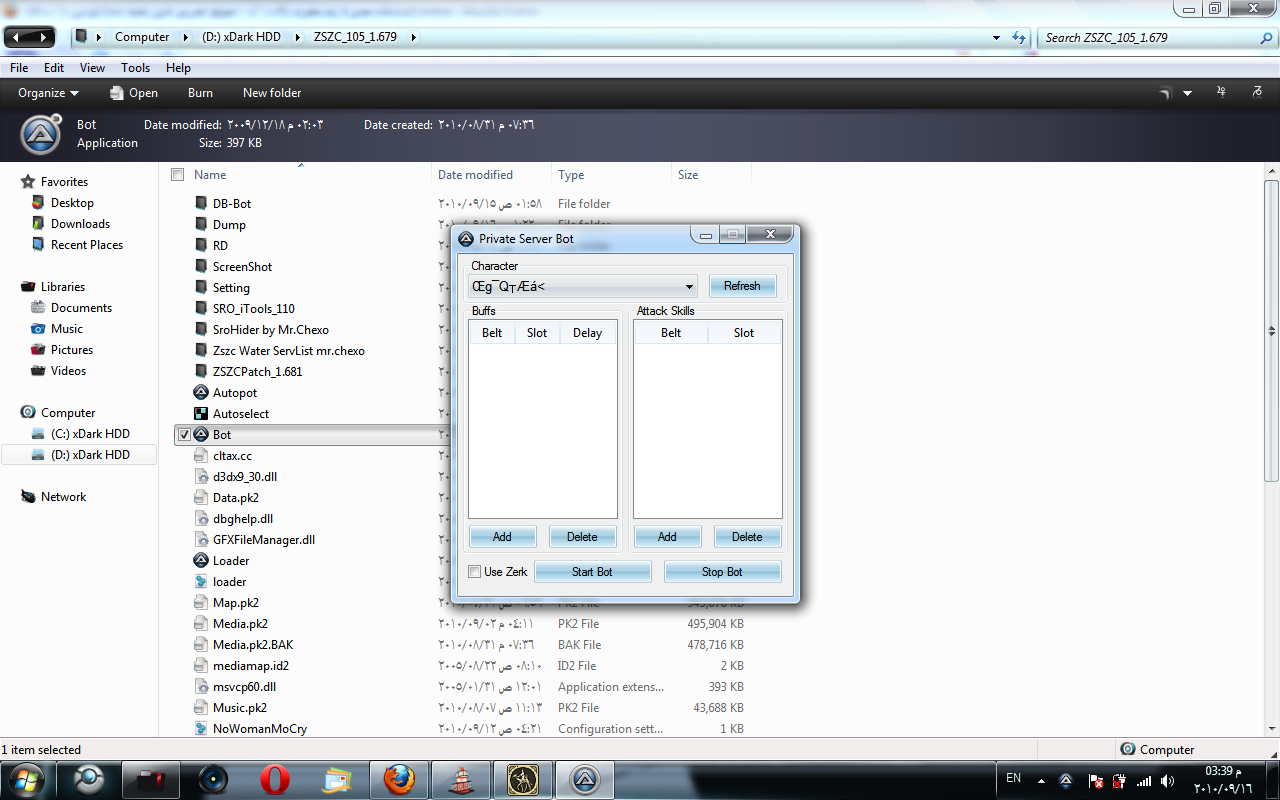Expand breadcrumb arrow after (D:) xDark HDD
The height and width of the screenshot is (800, 1280).
[x=297, y=37]
